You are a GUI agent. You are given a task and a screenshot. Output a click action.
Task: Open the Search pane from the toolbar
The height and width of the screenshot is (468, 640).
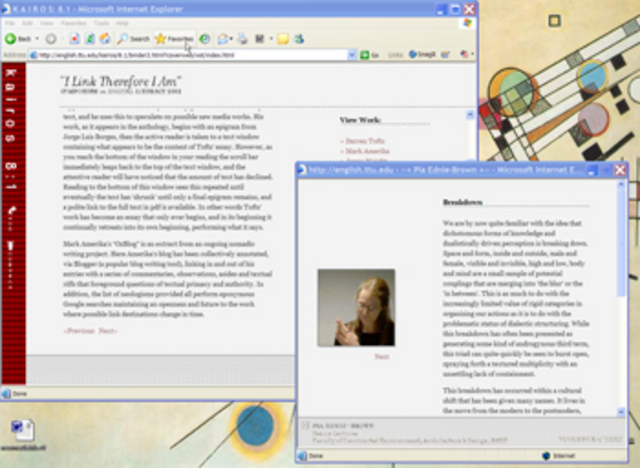click(x=133, y=39)
